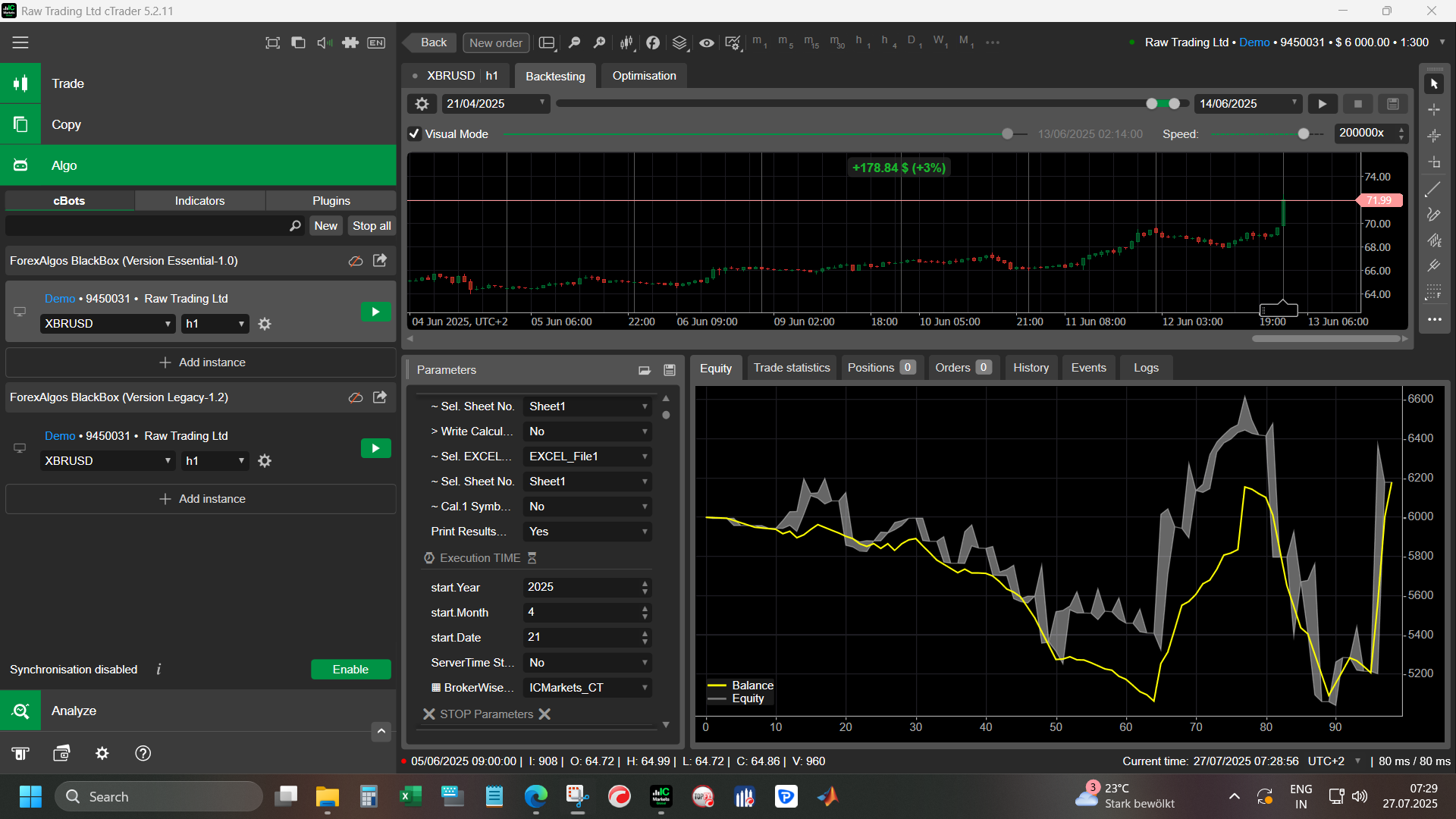Select the h1 timeframe button in toolbar
Screen dimensions: 1456x819
pos(862,42)
